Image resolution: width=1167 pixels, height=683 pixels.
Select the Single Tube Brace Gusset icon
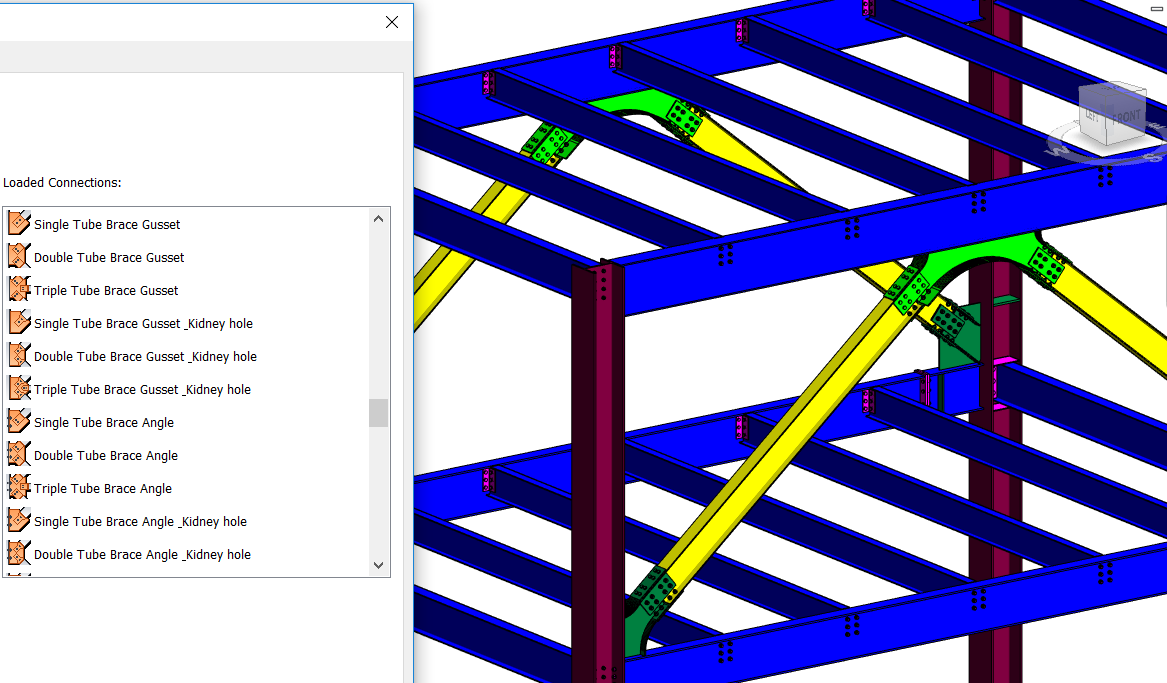[18, 223]
